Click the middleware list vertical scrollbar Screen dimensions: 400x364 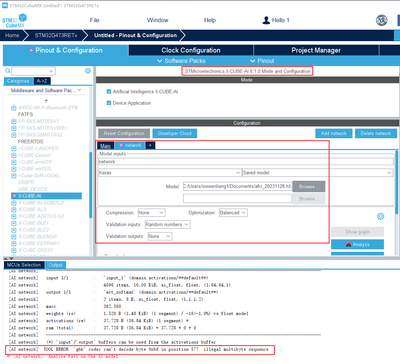coord(90,185)
